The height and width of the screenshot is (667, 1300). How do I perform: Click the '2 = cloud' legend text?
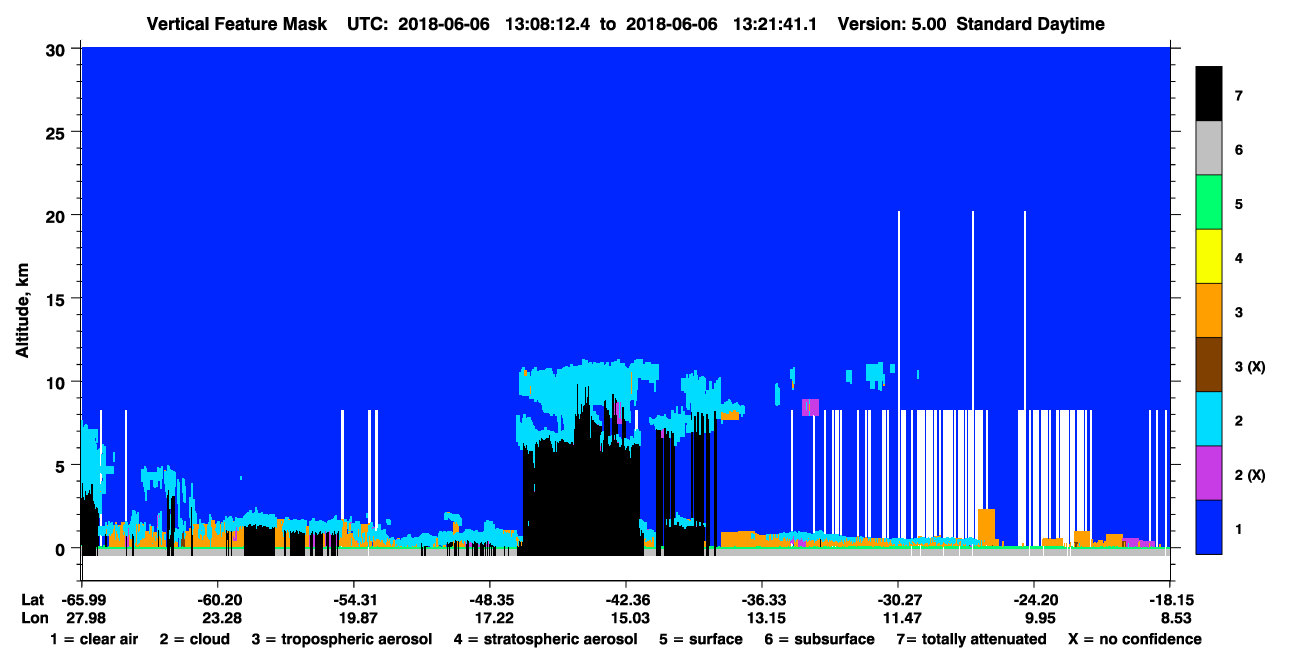[x=194, y=639]
